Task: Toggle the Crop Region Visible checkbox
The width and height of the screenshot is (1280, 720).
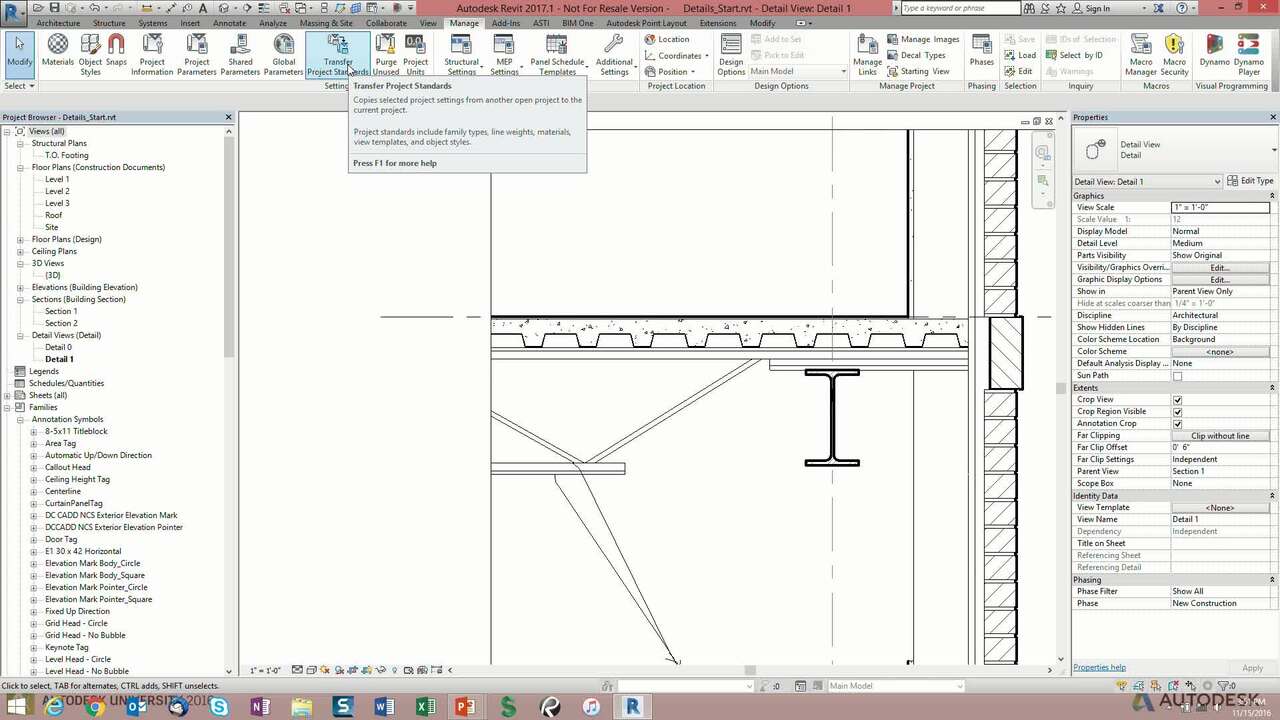Action: tap(1177, 412)
